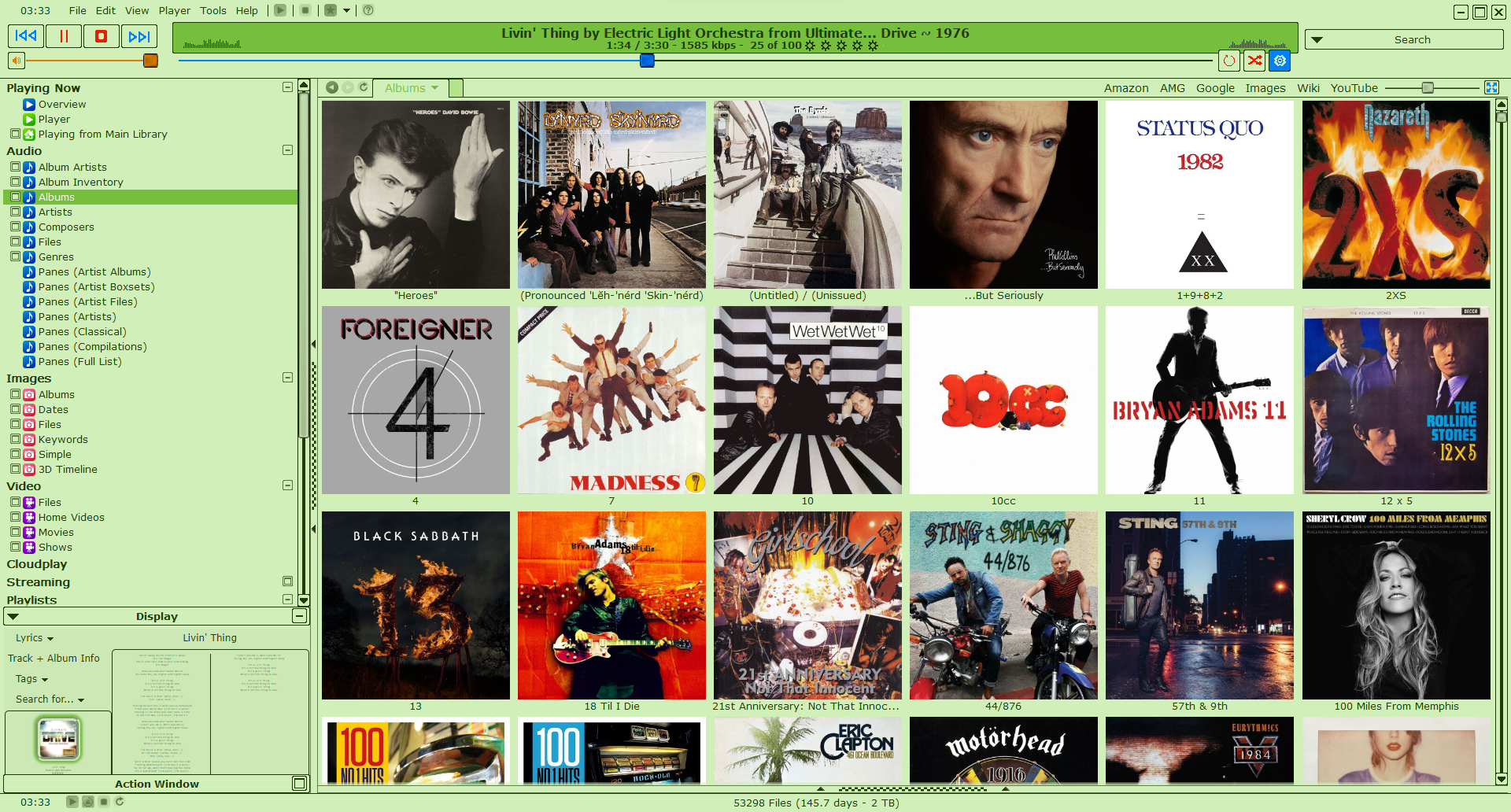Image resolution: width=1511 pixels, height=812 pixels.
Task: Open the File menu
Action: tap(78, 10)
